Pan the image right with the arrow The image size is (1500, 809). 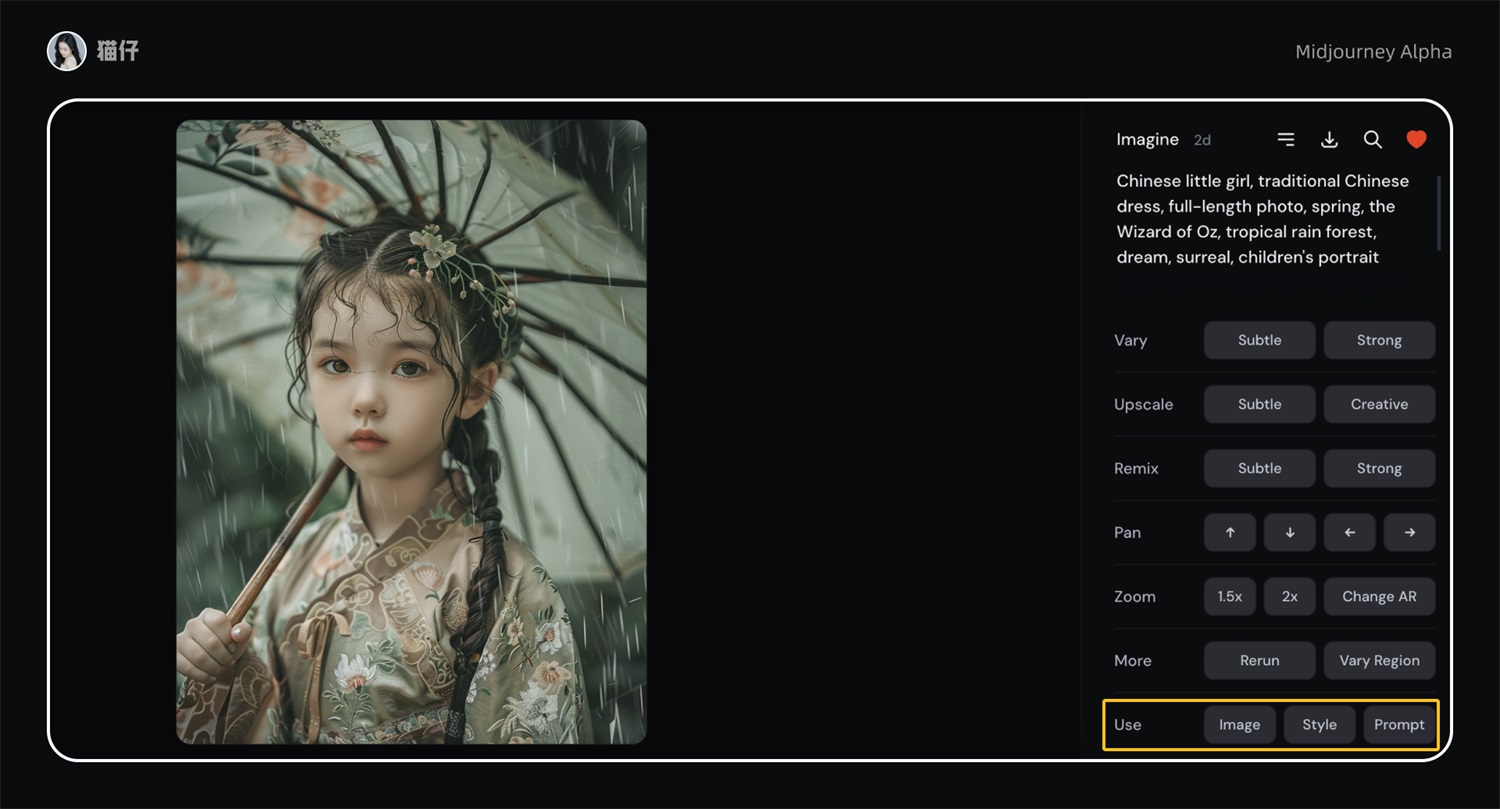pyautogui.click(x=1409, y=533)
